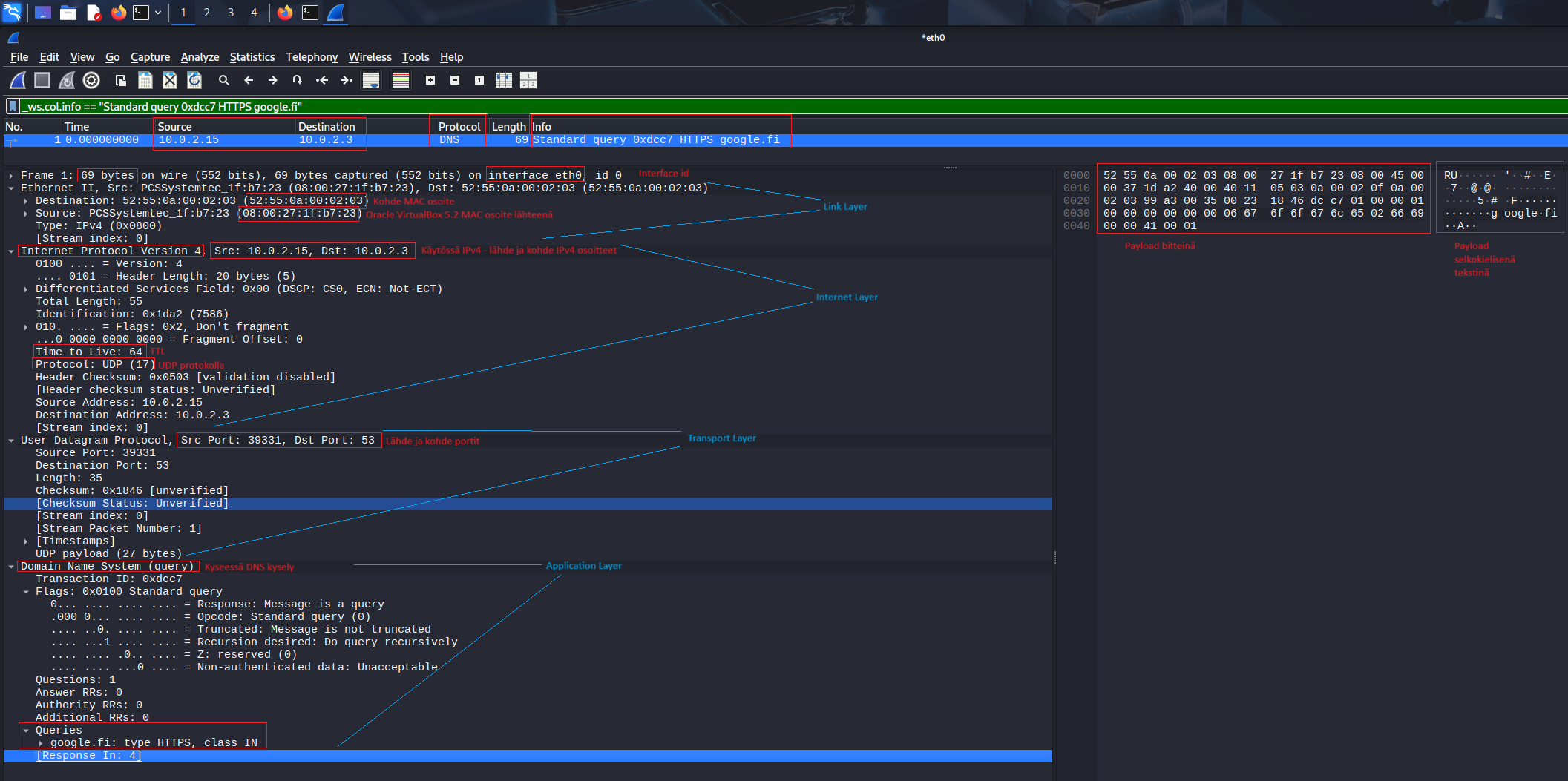The width and height of the screenshot is (1568, 781).
Task: Click the Close this capture file icon
Action: click(x=170, y=80)
